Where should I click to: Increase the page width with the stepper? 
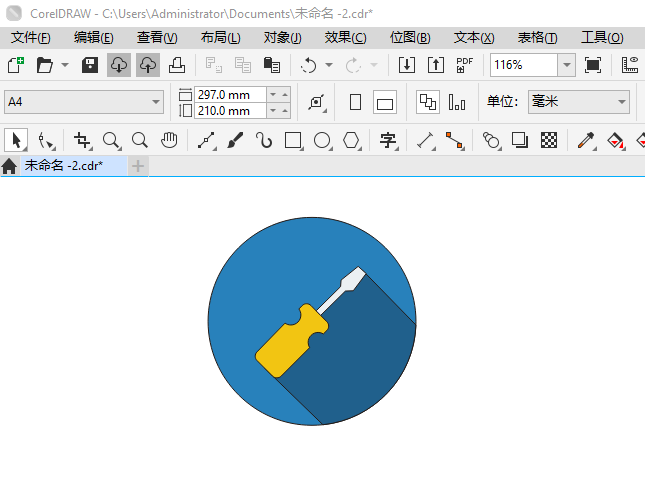(285, 95)
